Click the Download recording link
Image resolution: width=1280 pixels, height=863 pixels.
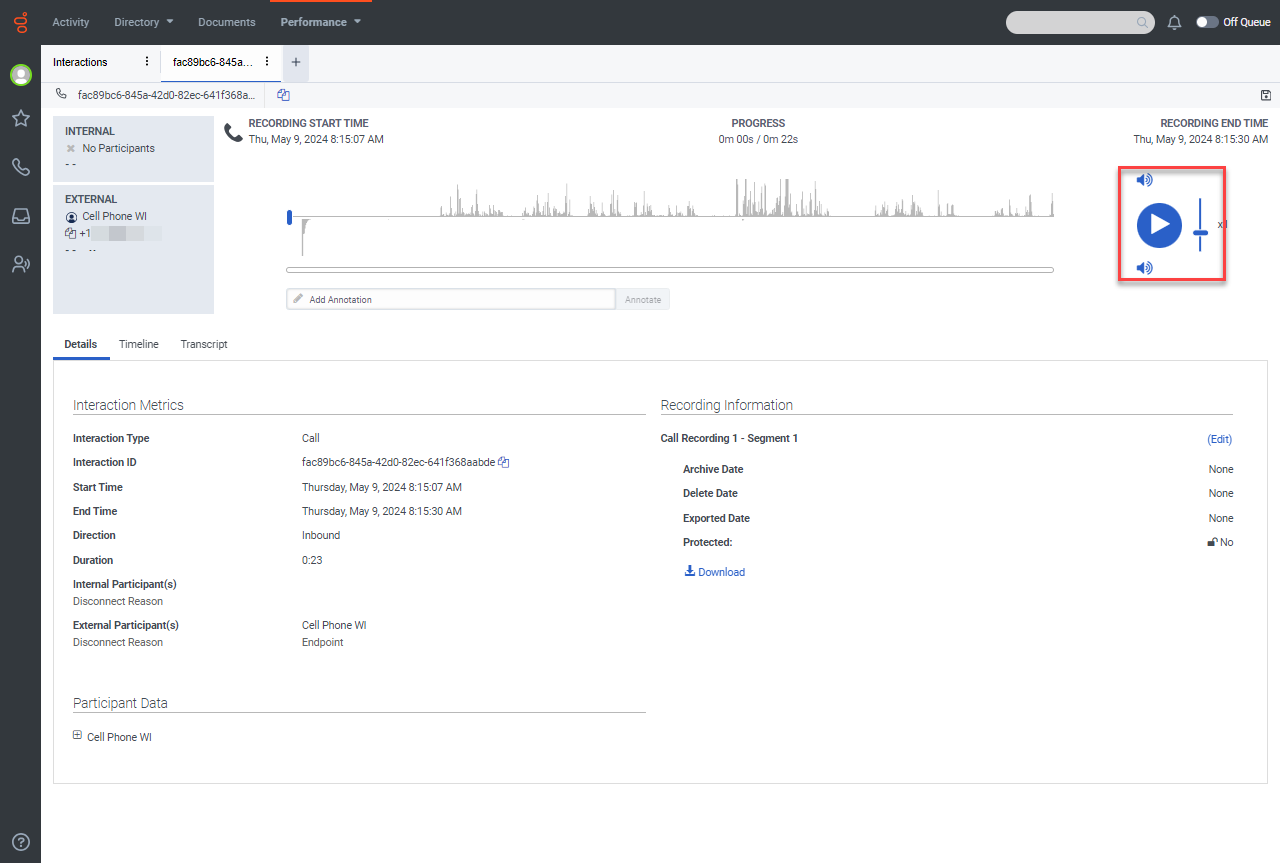click(715, 572)
